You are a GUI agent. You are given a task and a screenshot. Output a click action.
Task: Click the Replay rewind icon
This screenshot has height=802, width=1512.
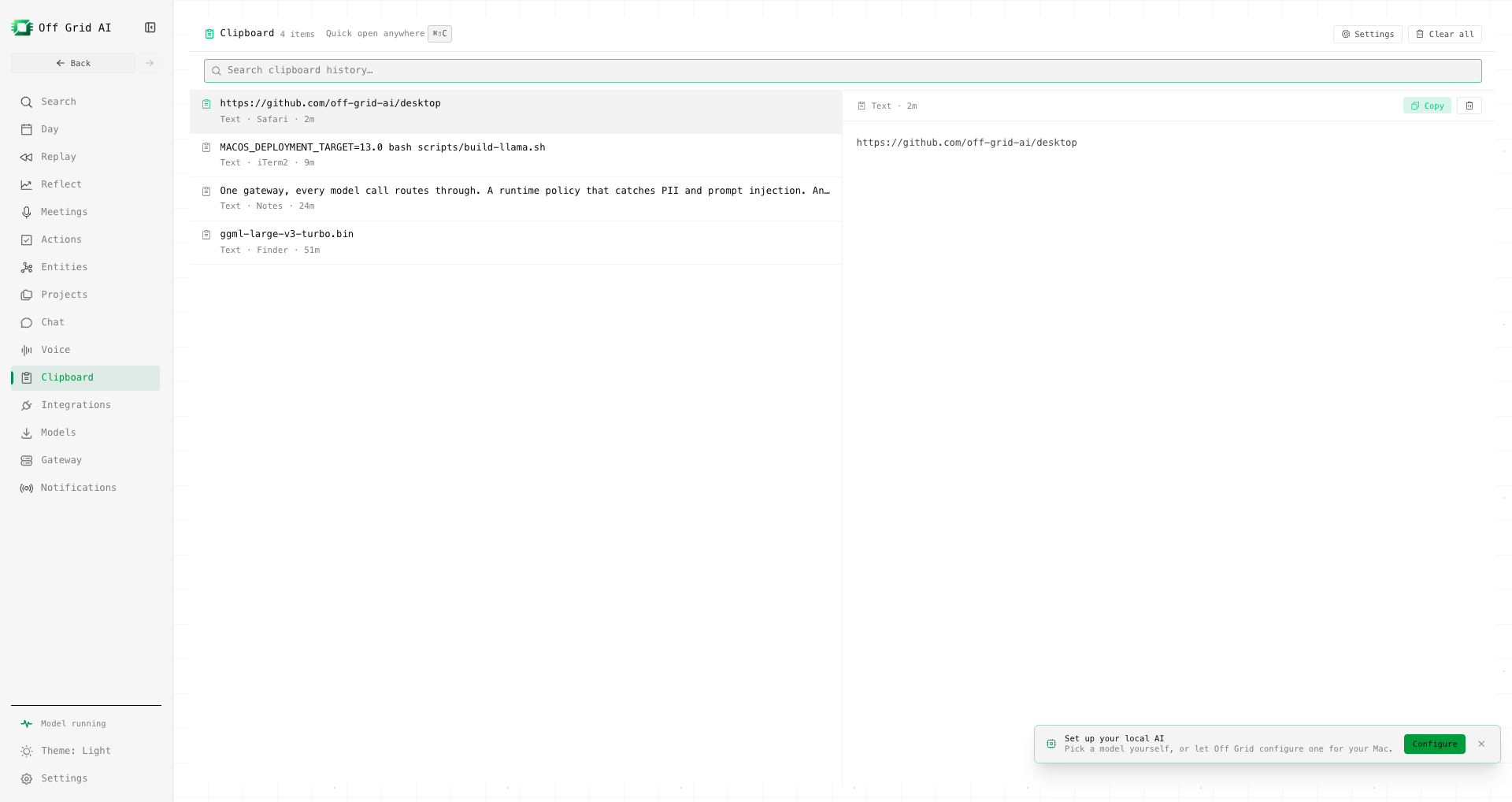point(27,157)
